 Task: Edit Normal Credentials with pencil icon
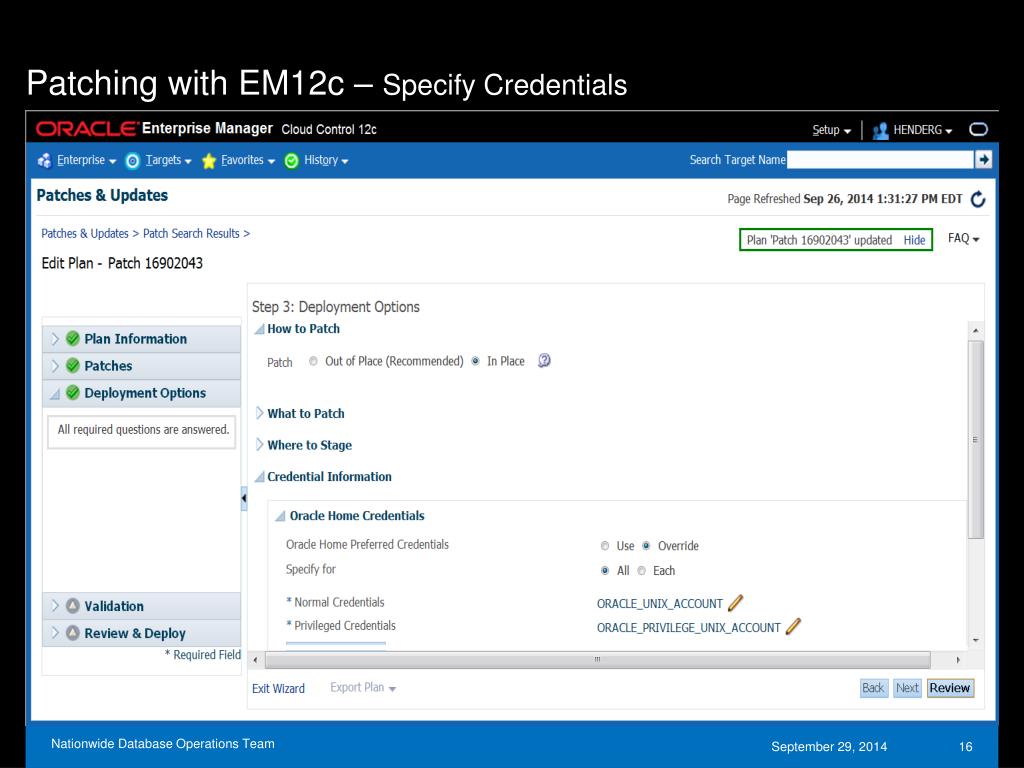coord(735,603)
